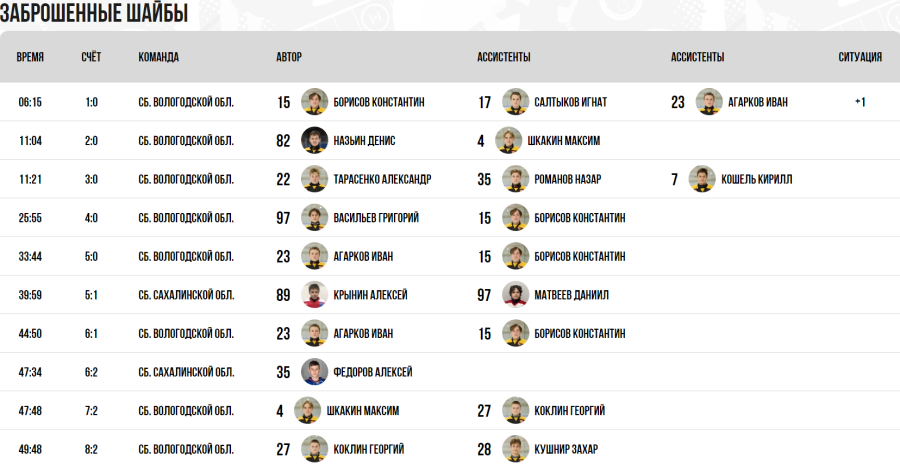The width and height of the screenshot is (900, 464).
Task: Click the Время column header
Action: pyautogui.click(x=30, y=57)
